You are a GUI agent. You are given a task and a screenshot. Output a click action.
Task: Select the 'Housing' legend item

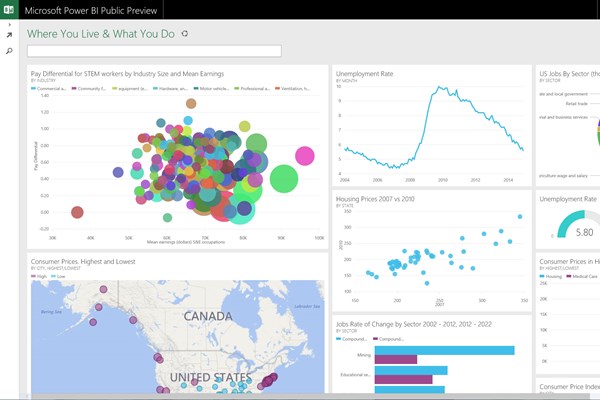pos(550,276)
